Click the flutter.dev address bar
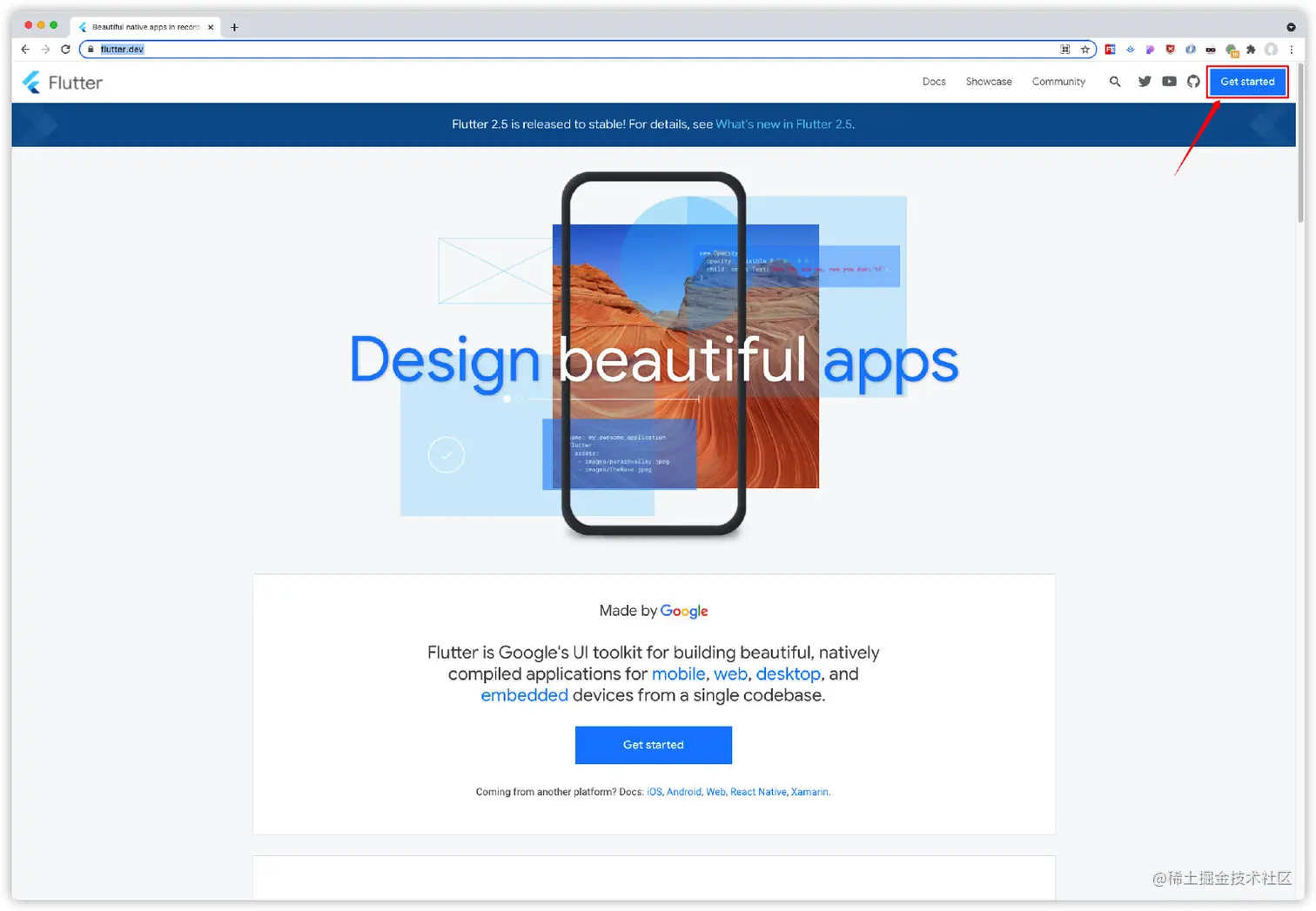The height and width of the screenshot is (911, 1316). click(x=522, y=50)
